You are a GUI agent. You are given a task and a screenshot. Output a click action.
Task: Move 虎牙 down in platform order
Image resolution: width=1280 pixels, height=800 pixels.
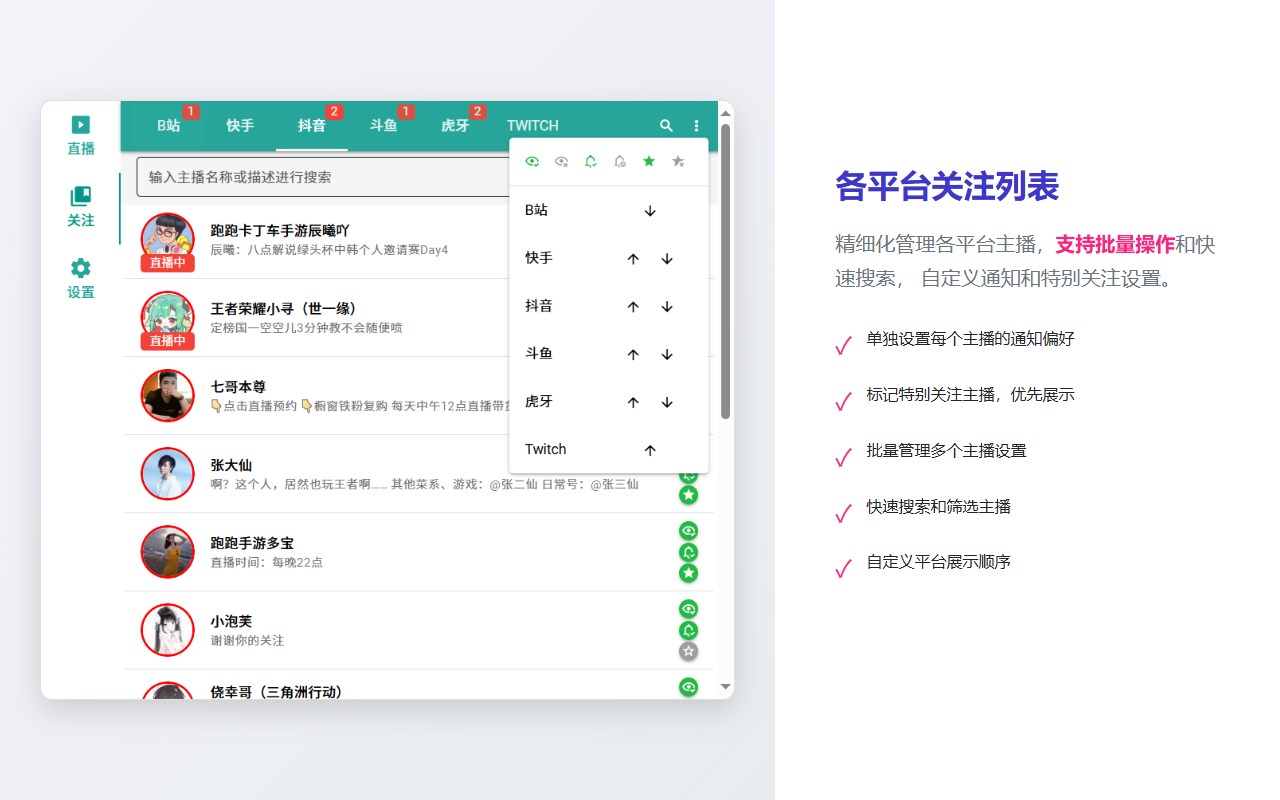(667, 403)
